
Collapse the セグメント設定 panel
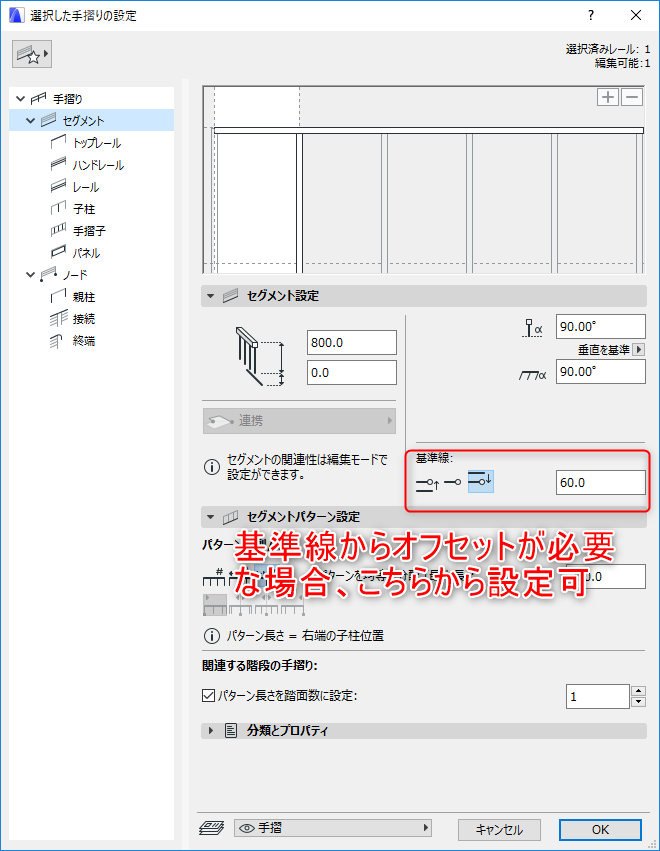coord(211,296)
